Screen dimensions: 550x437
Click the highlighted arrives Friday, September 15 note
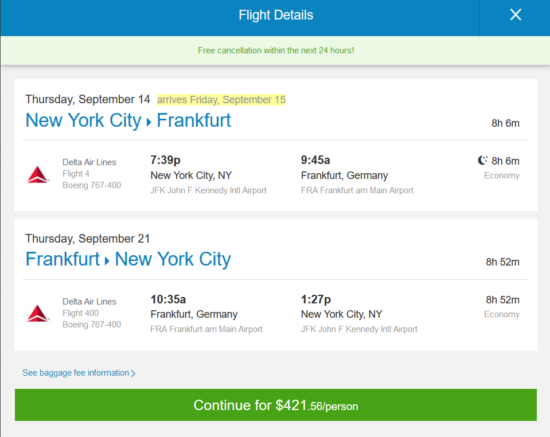(221, 100)
